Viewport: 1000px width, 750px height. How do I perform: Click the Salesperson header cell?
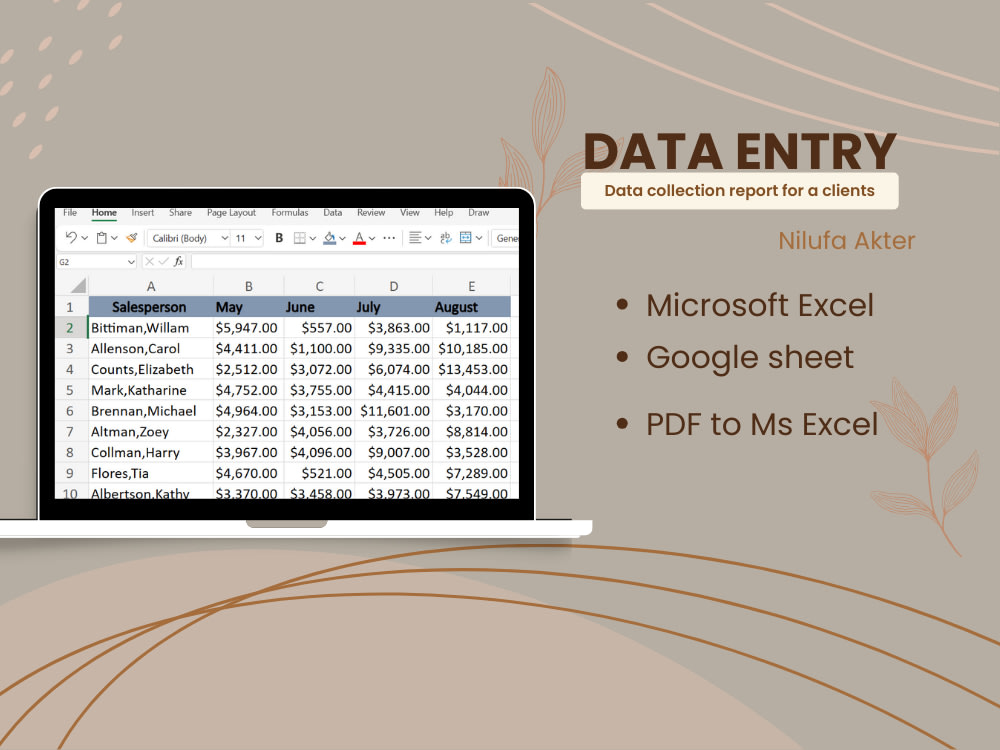tap(151, 307)
